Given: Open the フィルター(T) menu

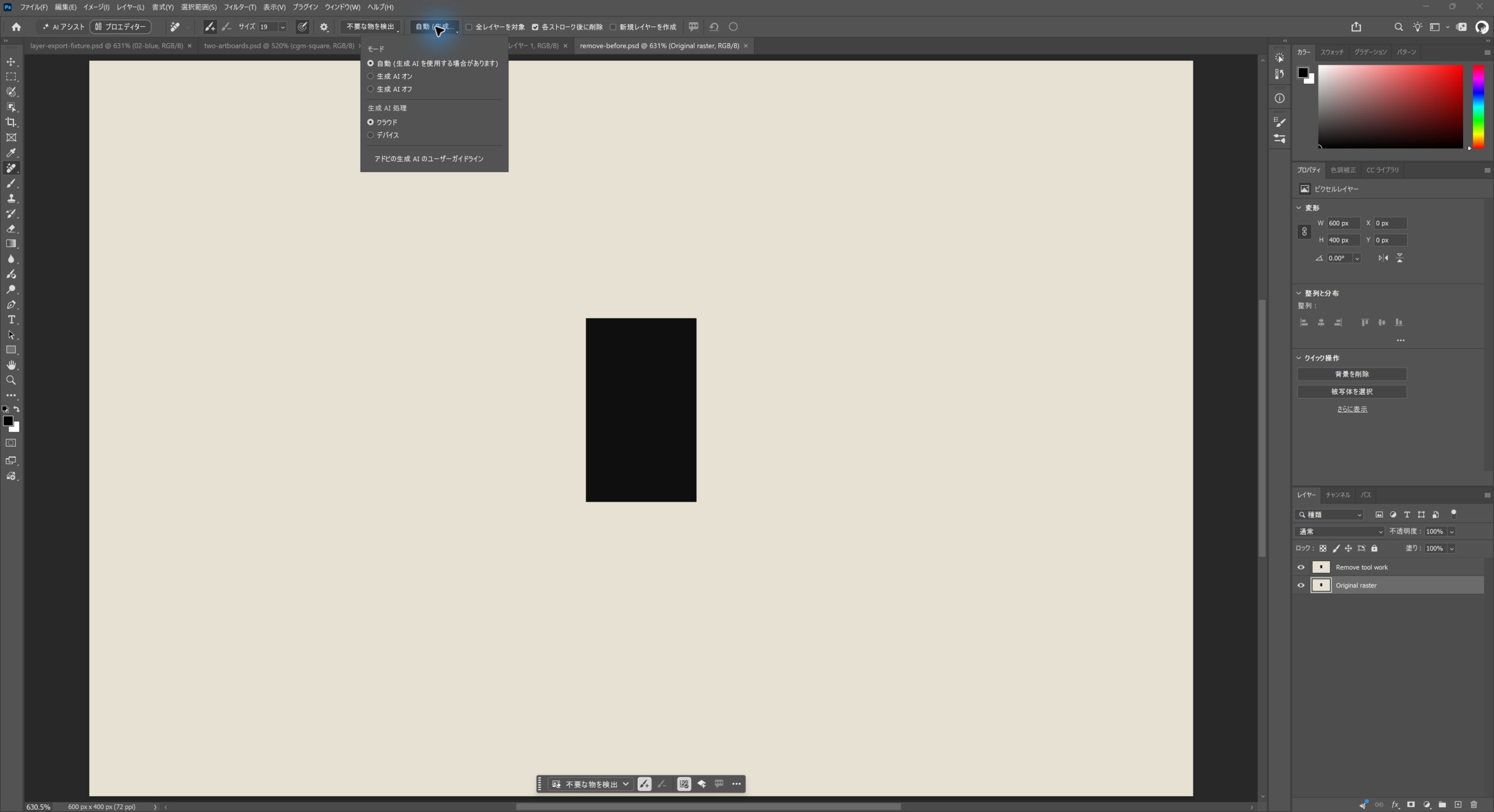Looking at the screenshot, I should click(x=240, y=7).
